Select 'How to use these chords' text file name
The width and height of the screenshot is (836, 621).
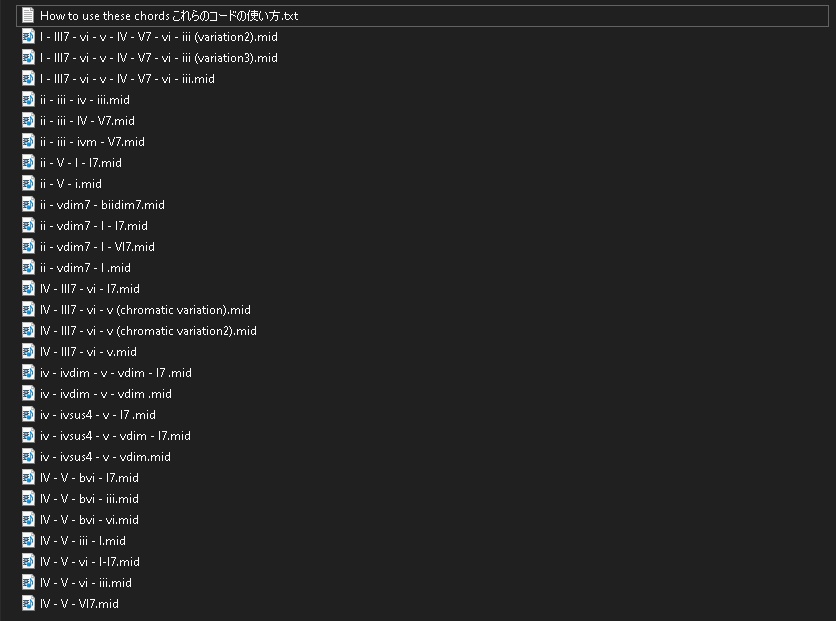tap(168, 16)
